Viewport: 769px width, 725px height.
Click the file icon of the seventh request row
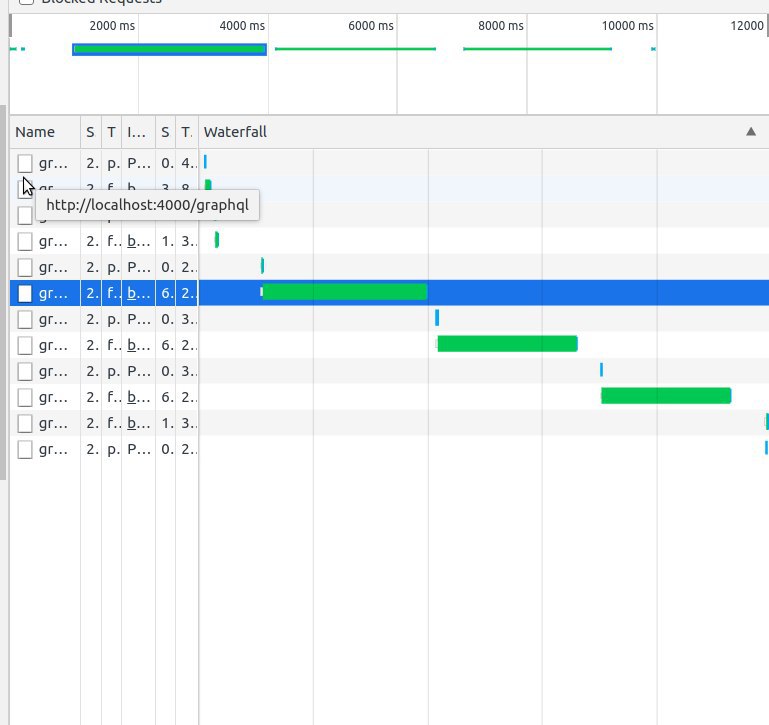tap(25, 319)
